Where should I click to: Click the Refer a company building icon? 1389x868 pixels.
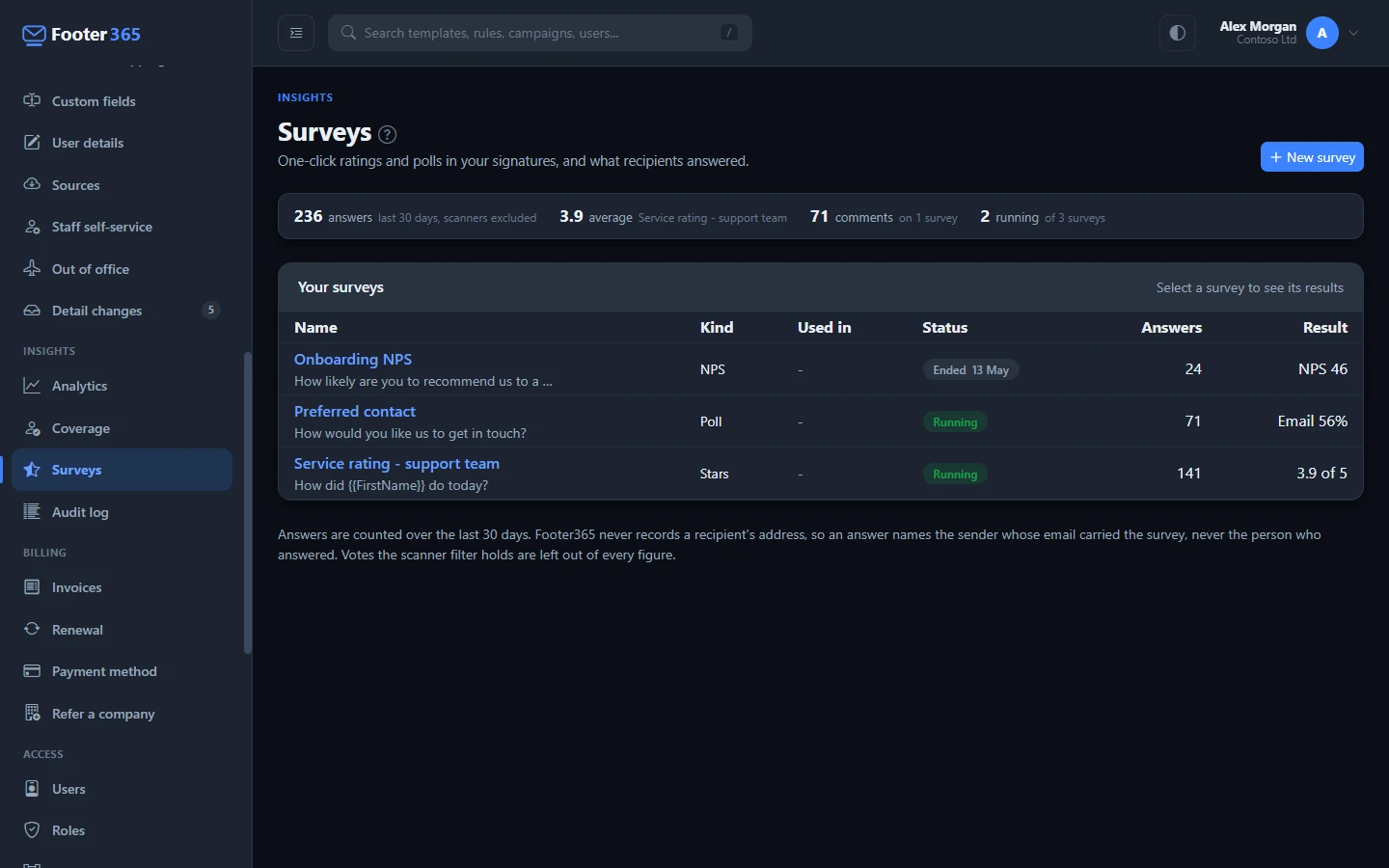click(x=32, y=714)
